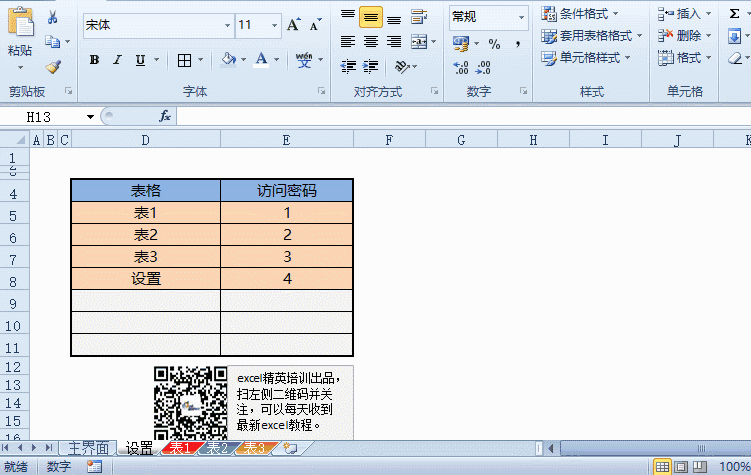Click the Paste clipboard icon

click(x=21, y=23)
